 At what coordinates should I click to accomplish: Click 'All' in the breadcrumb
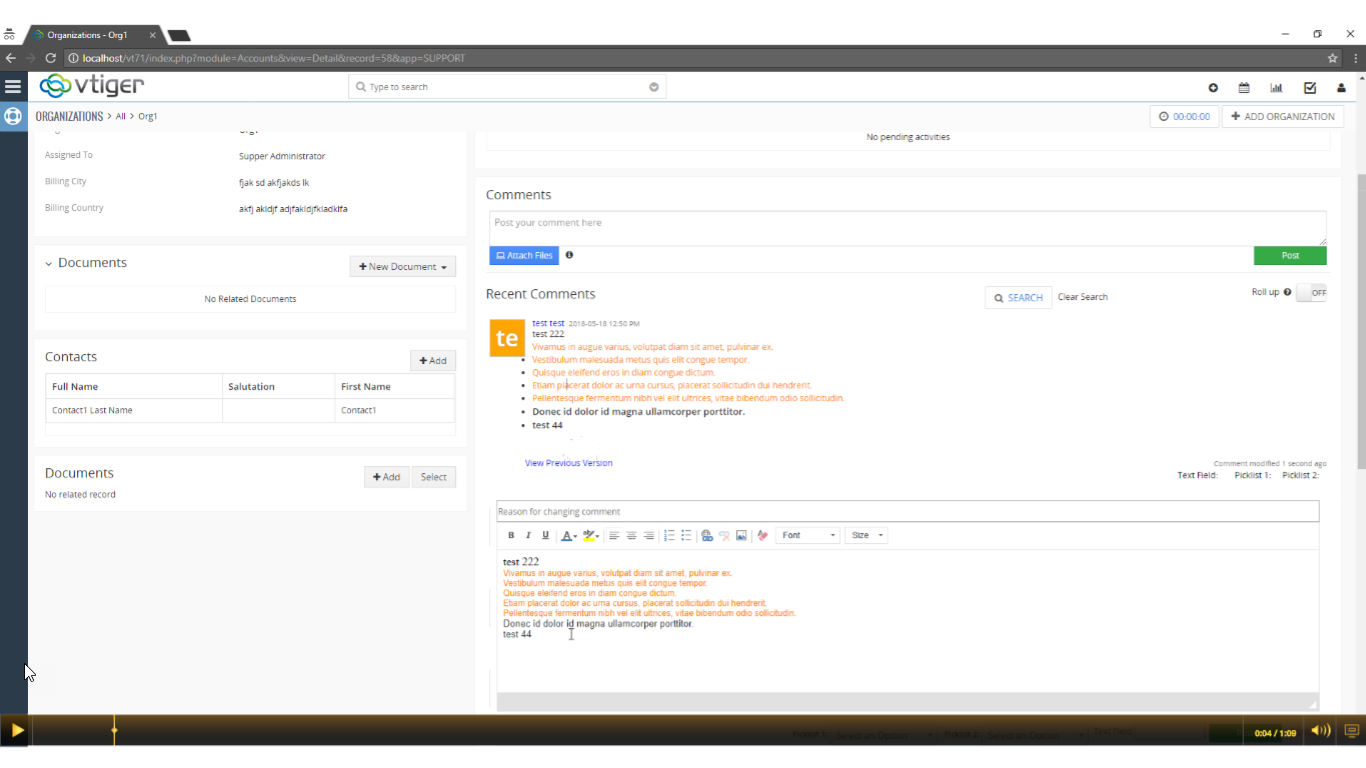[121, 117]
